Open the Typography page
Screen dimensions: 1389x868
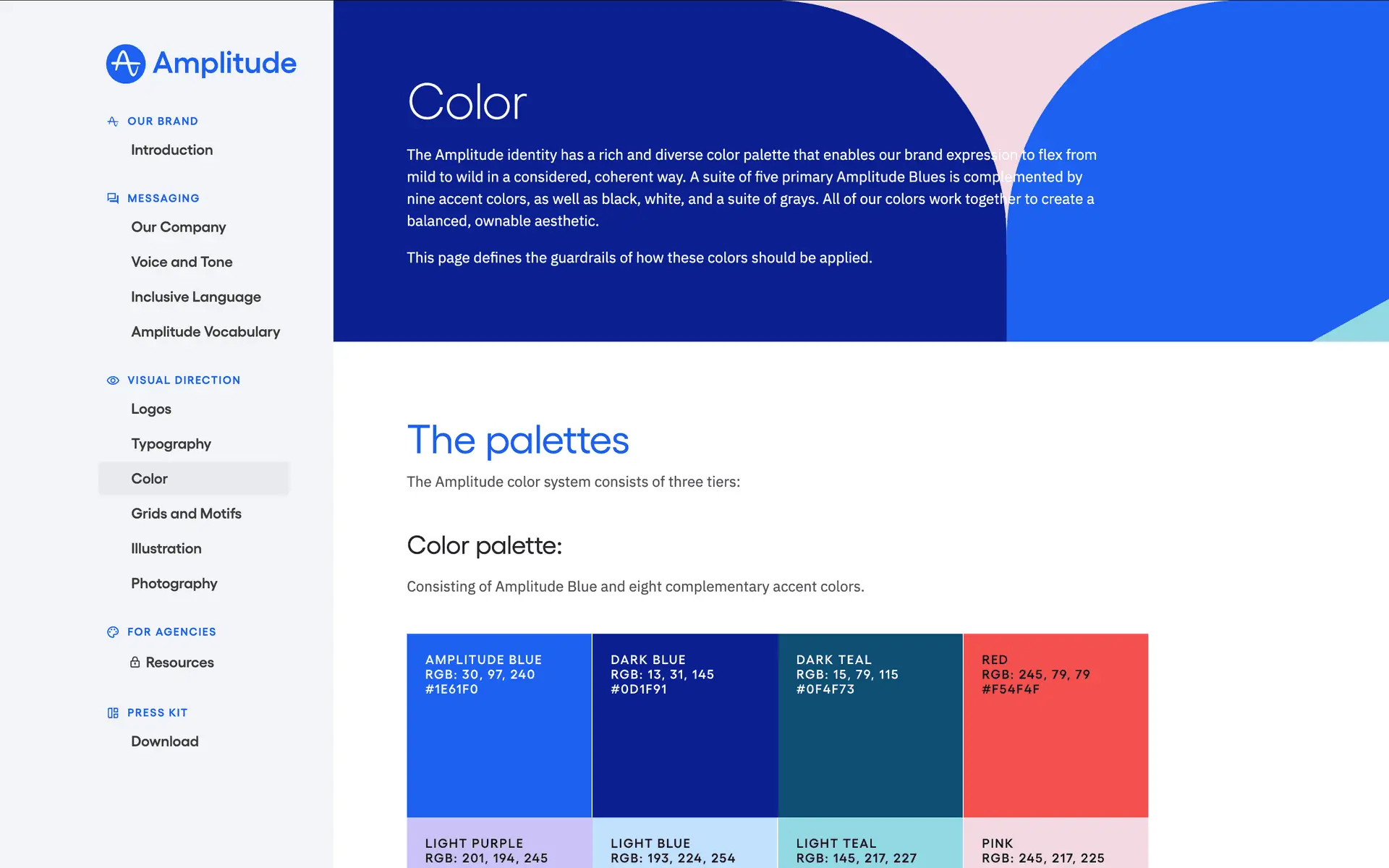coord(171,444)
